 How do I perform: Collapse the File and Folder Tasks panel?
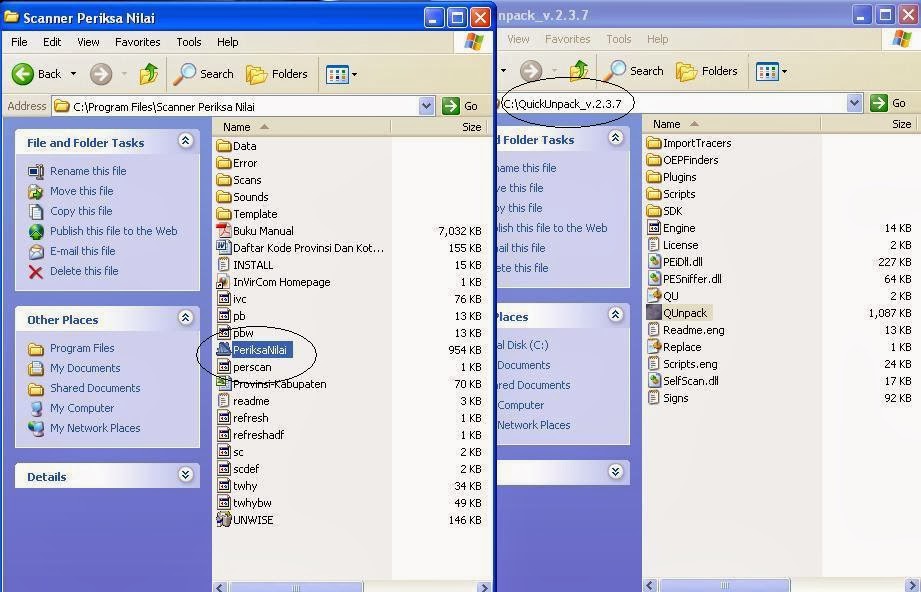[x=186, y=142]
